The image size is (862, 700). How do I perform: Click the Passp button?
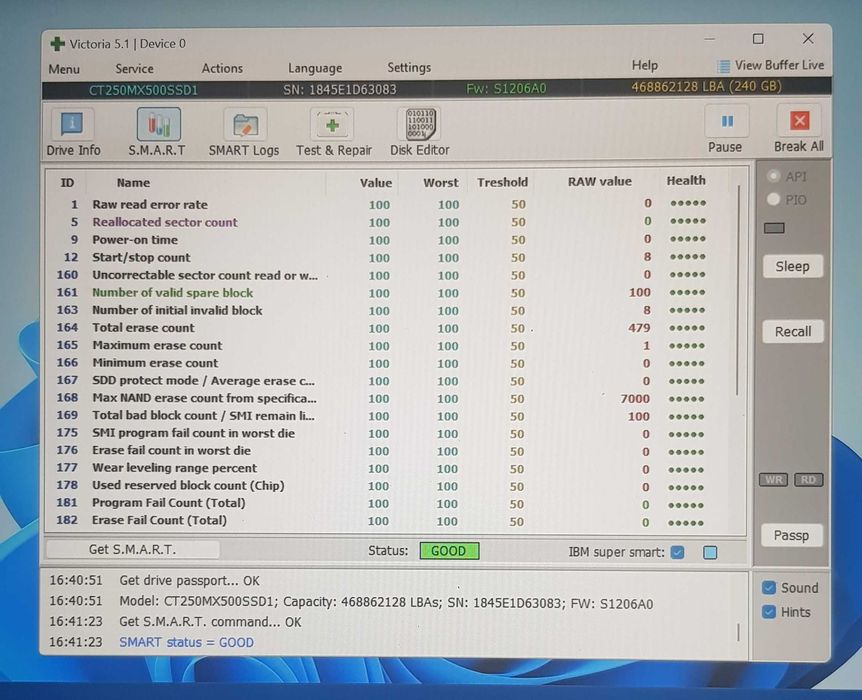click(792, 536)
